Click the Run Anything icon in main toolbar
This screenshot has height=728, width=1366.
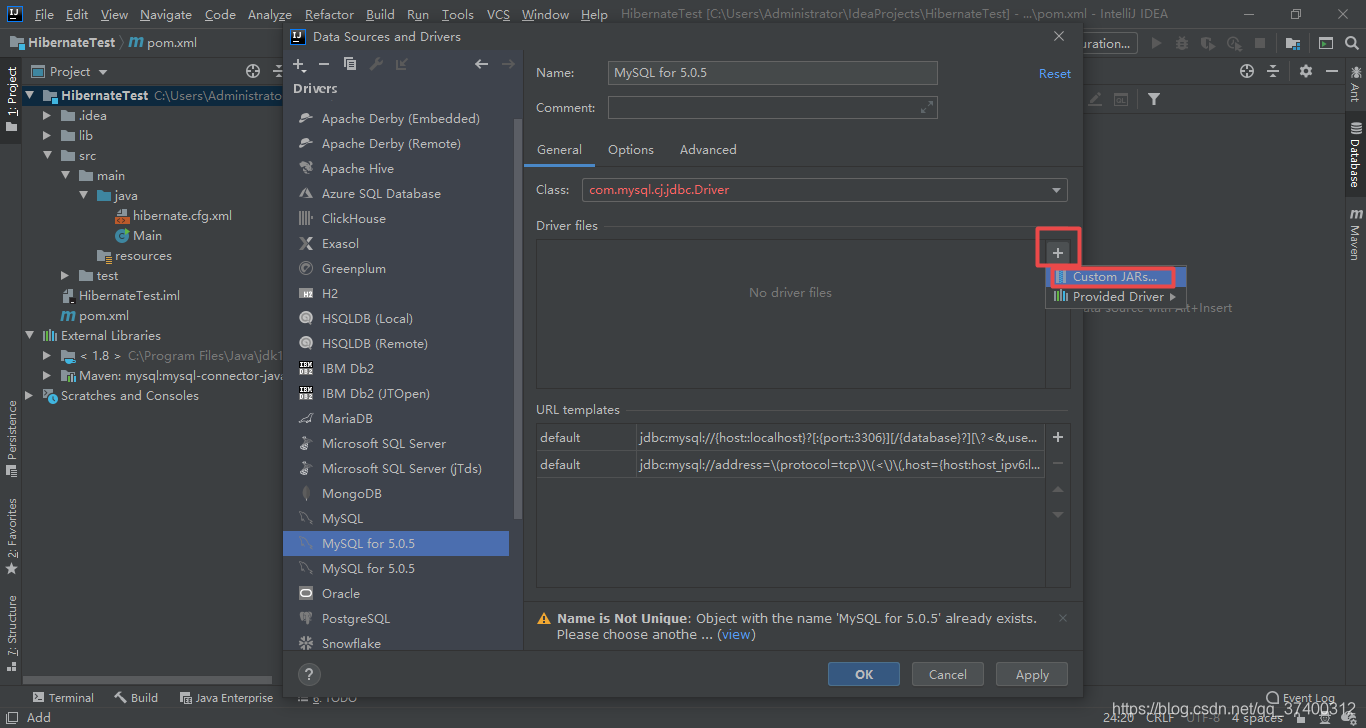(1325, 43)
